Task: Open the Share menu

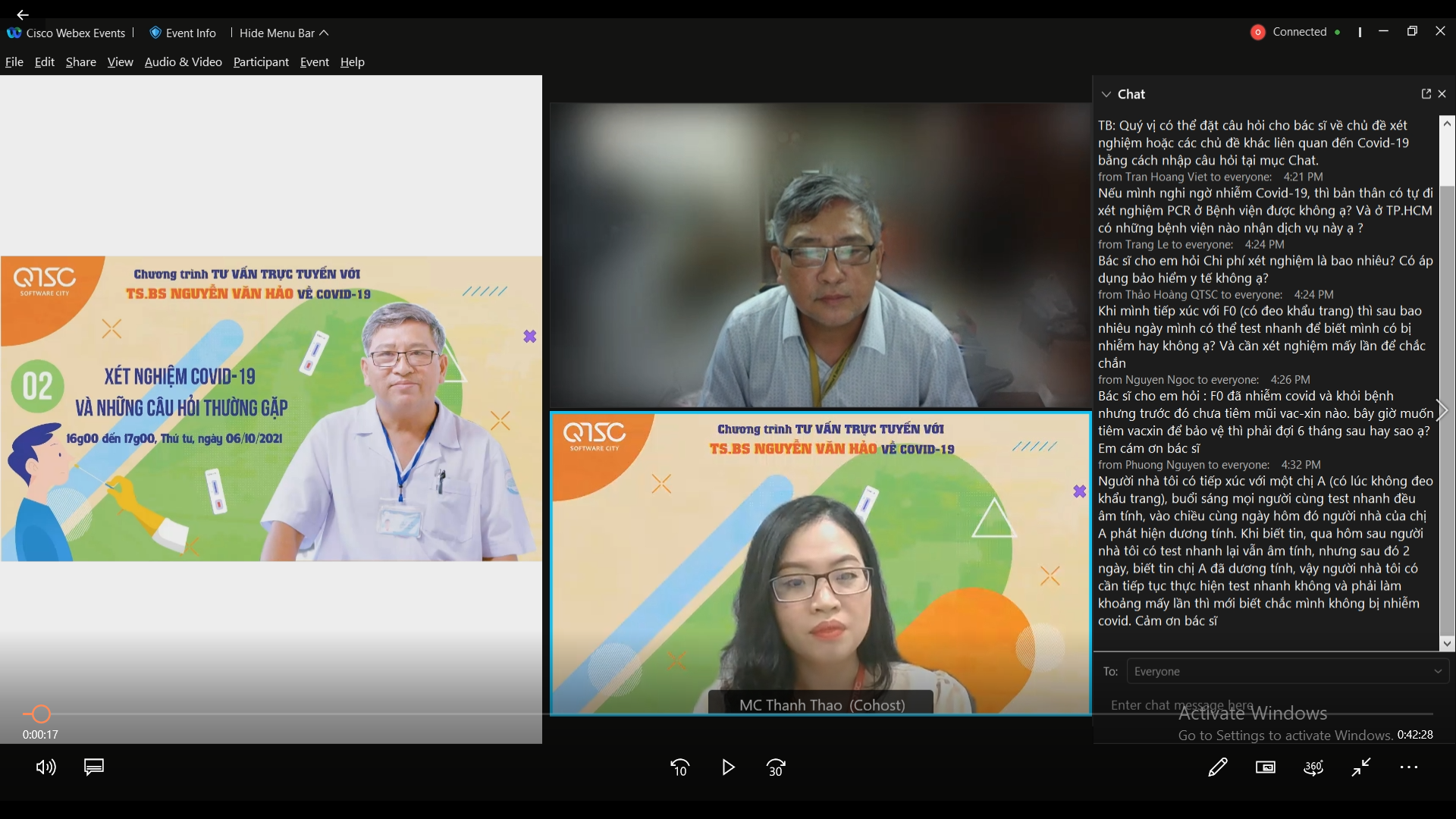Action: [x=81, y=61]
